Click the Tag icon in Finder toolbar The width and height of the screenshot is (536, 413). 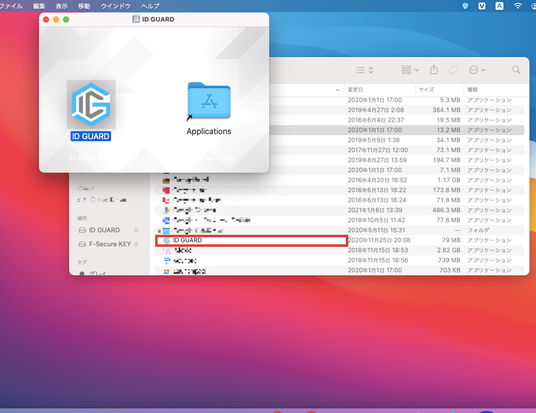click(x=453, y=70)
